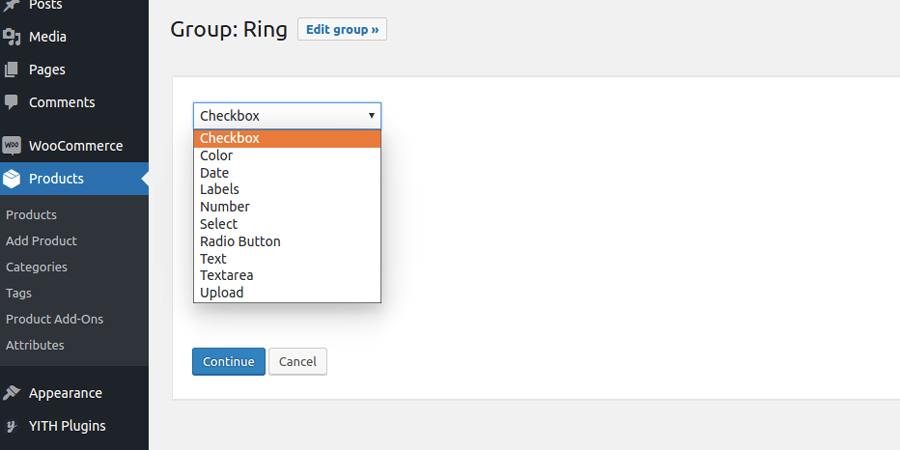
Task: Open the Attributes submenu item
Action: tap(35, 345)
